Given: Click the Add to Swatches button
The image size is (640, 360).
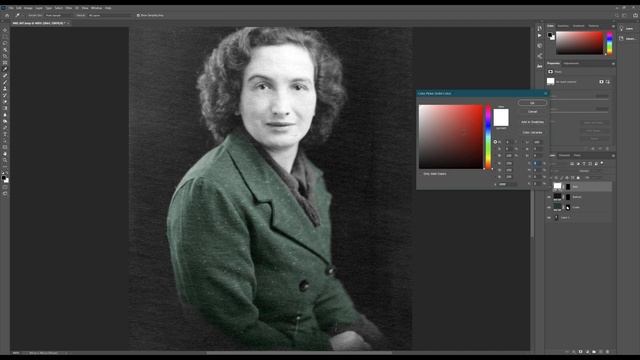Looking at the screenshot, I should click(532, 122).
